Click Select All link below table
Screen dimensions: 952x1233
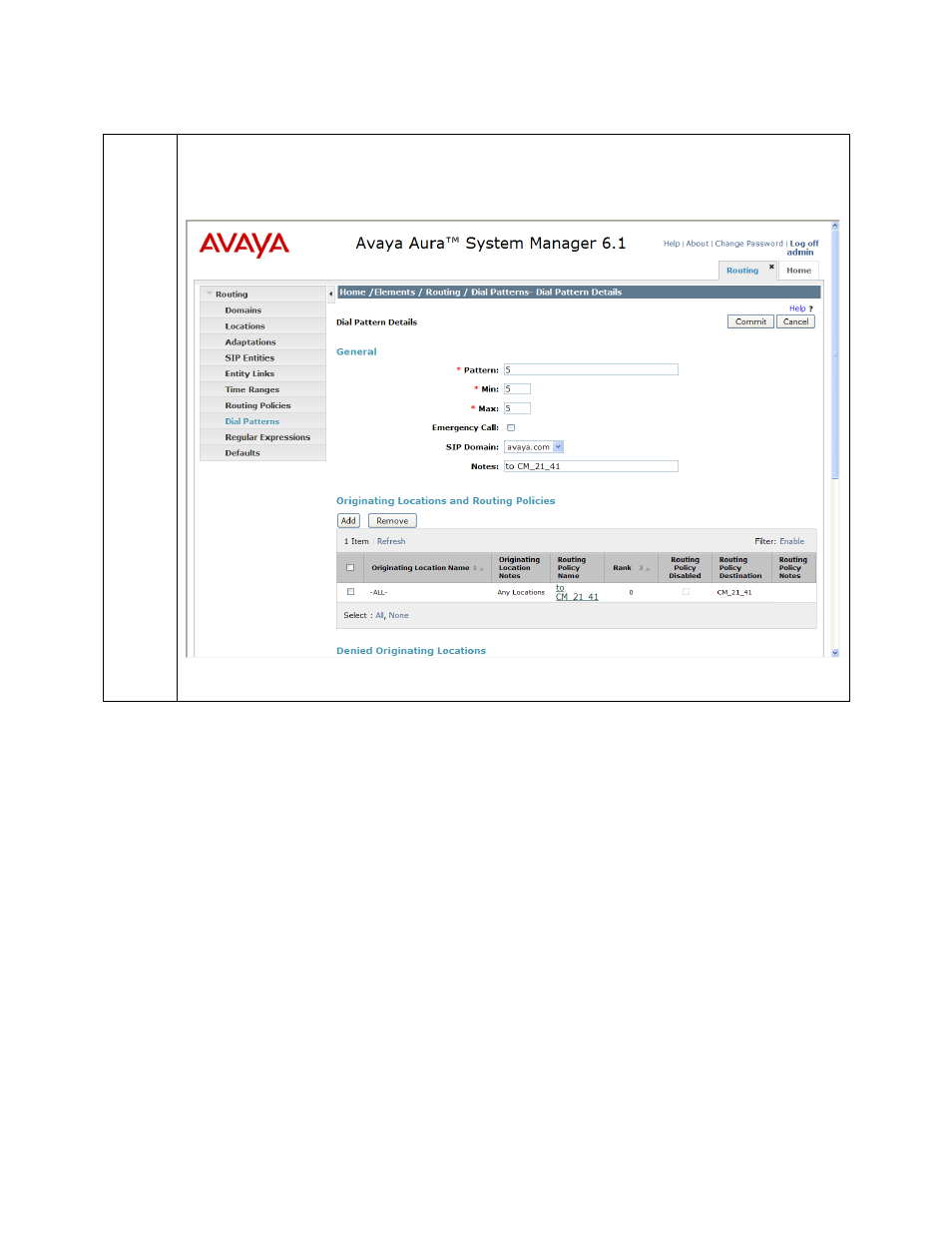(379, 616)
